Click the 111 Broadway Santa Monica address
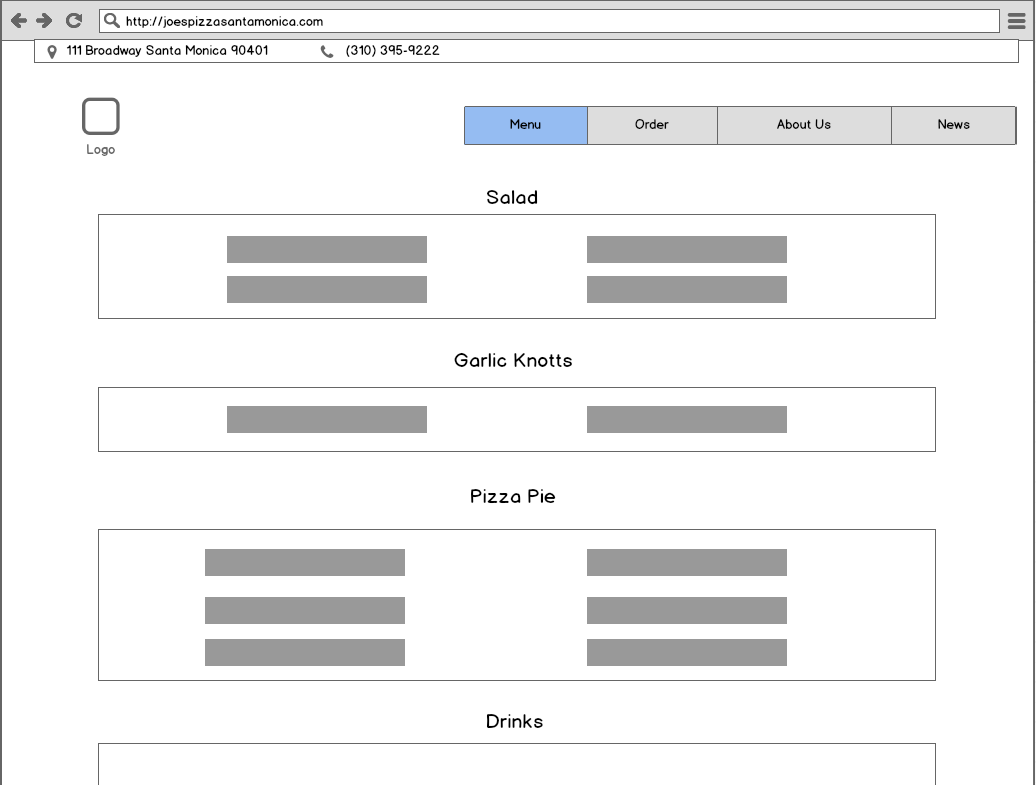 pos(167,51)
